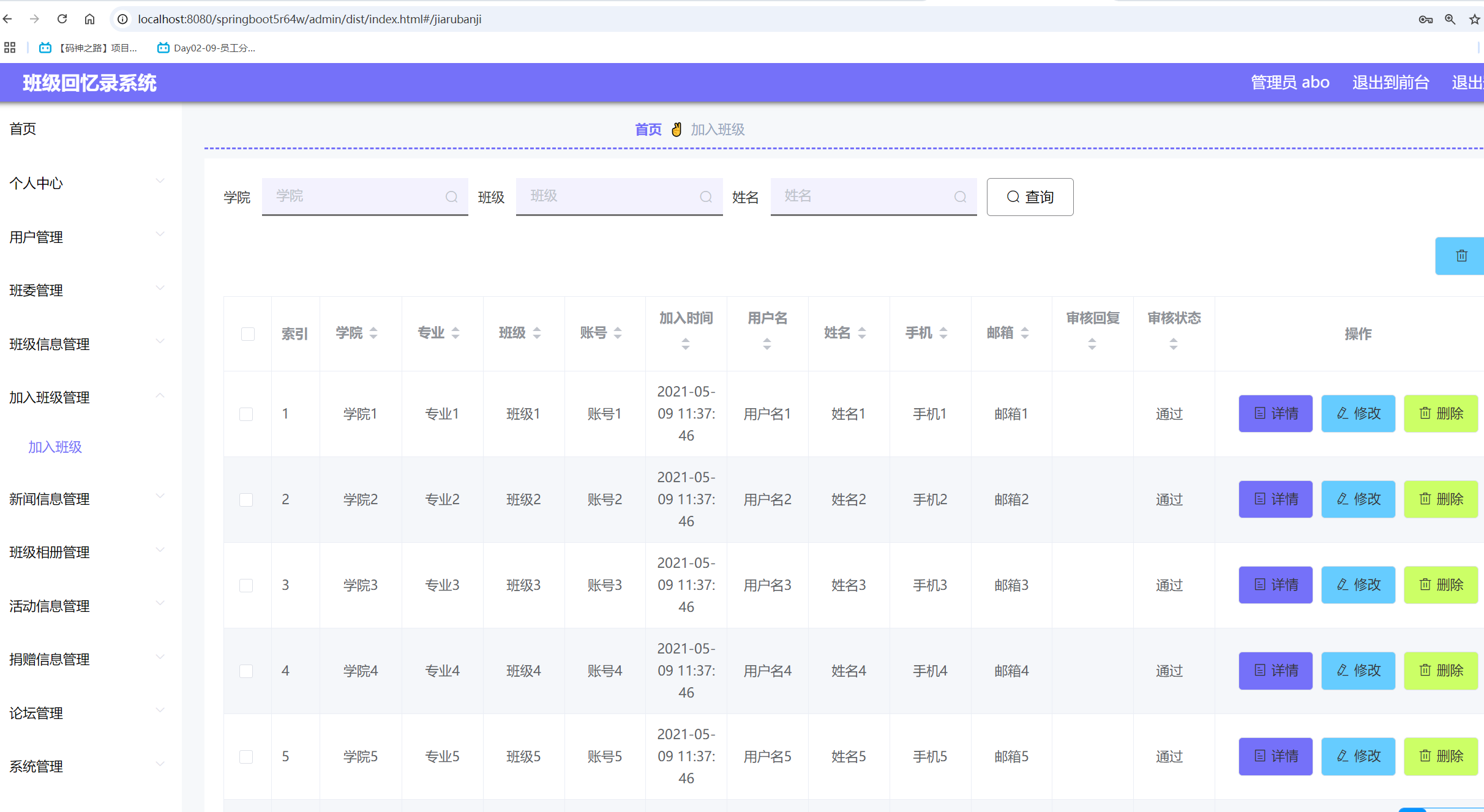Expand the 活动信息管理 sidebar menu
The width and height of the screenshot is (1484, 812).
point(91,606)
